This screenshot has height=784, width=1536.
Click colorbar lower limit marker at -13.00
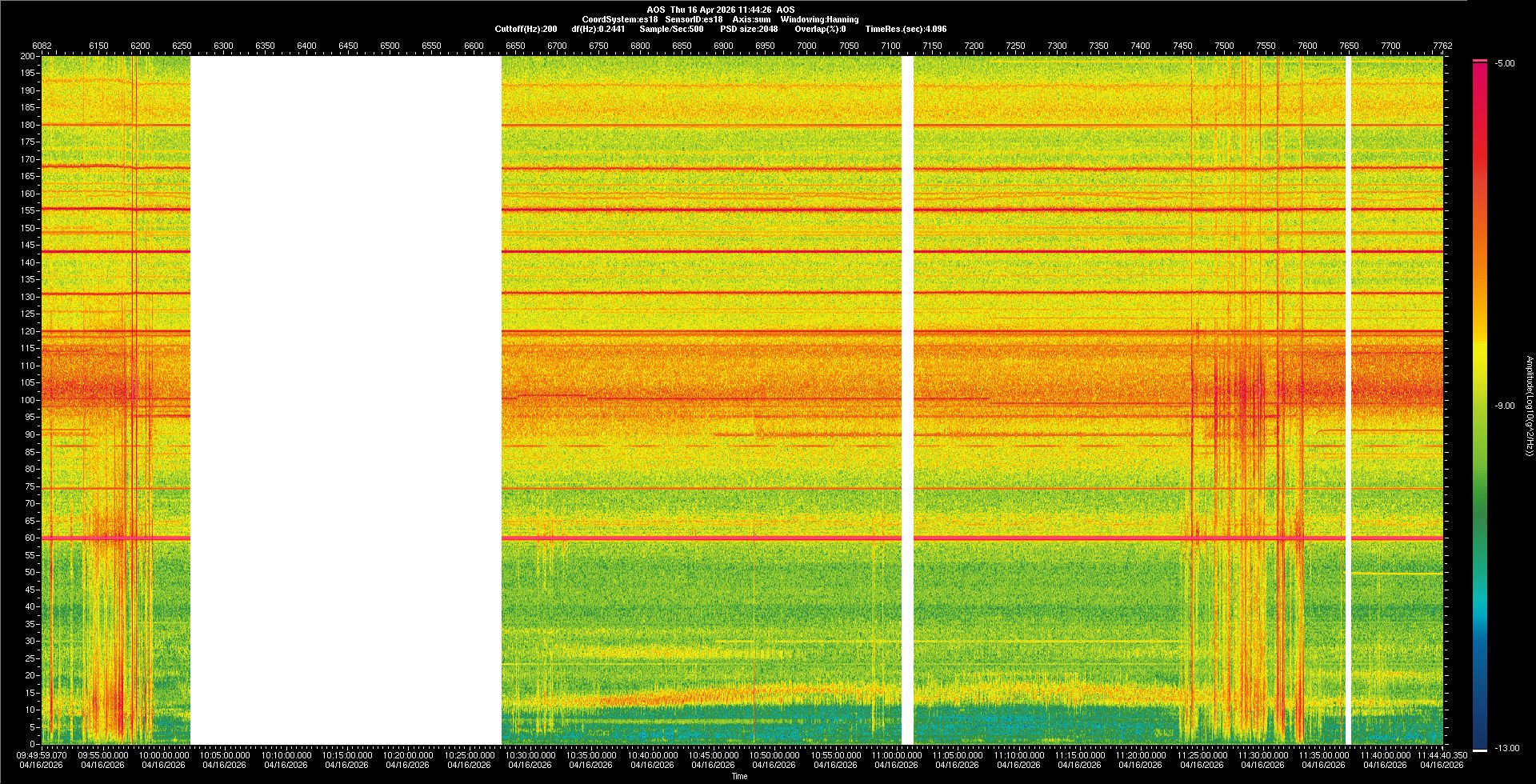(x=1480, y=750)
